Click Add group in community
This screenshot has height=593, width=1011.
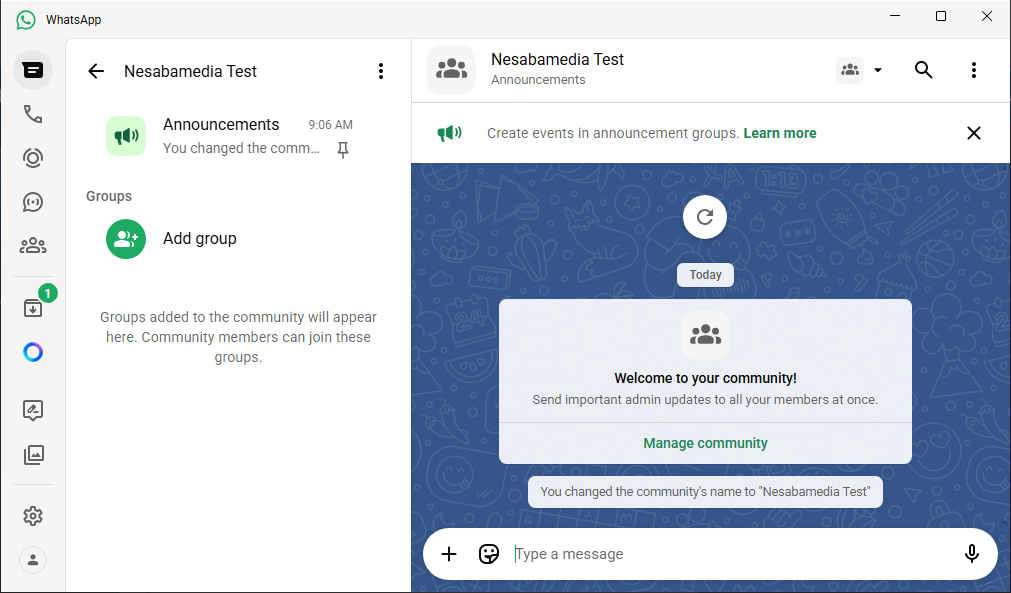pyautogui.click(x=200, y=239)
